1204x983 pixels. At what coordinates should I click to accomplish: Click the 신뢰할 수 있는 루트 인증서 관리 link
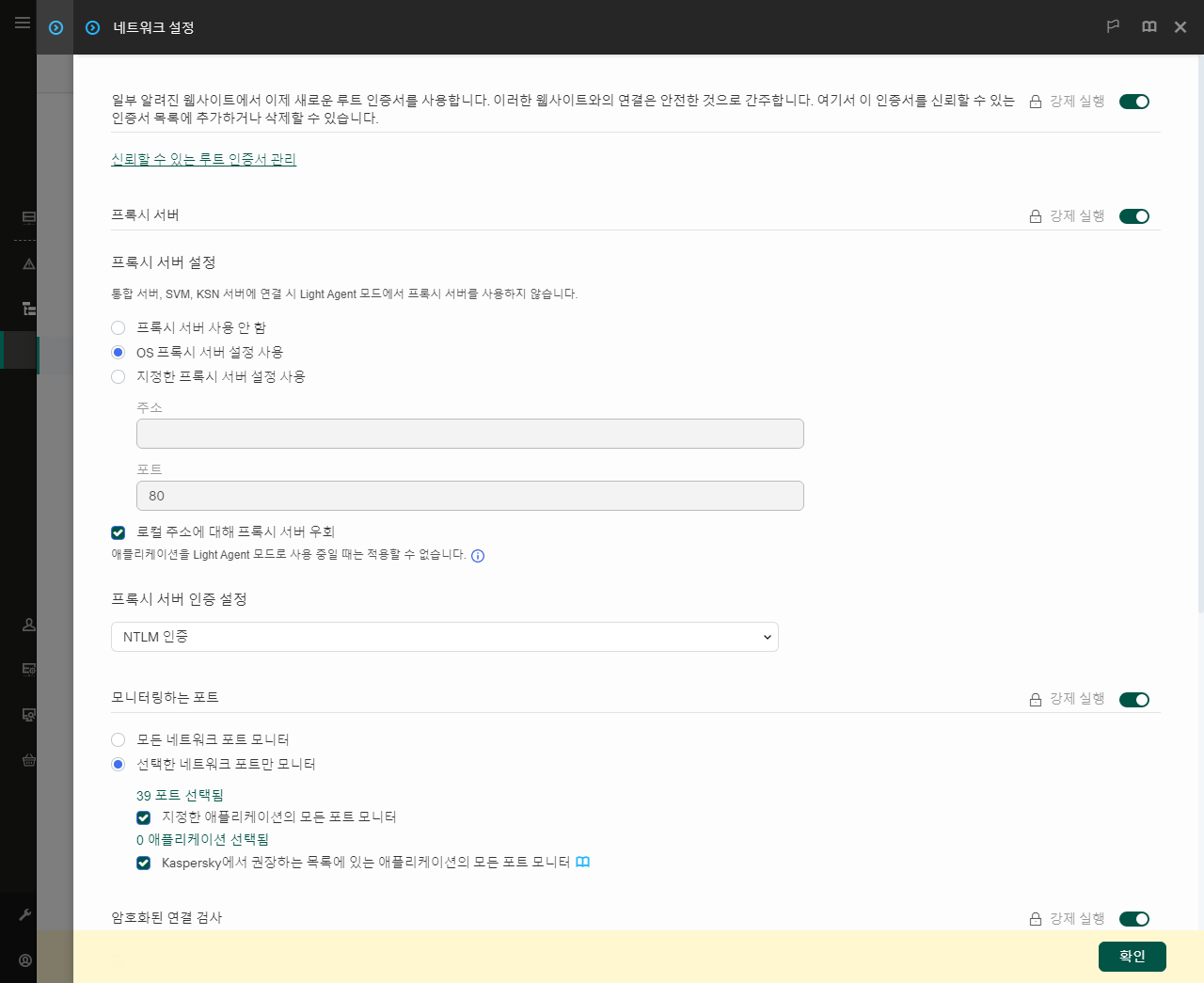pos(202,159)
